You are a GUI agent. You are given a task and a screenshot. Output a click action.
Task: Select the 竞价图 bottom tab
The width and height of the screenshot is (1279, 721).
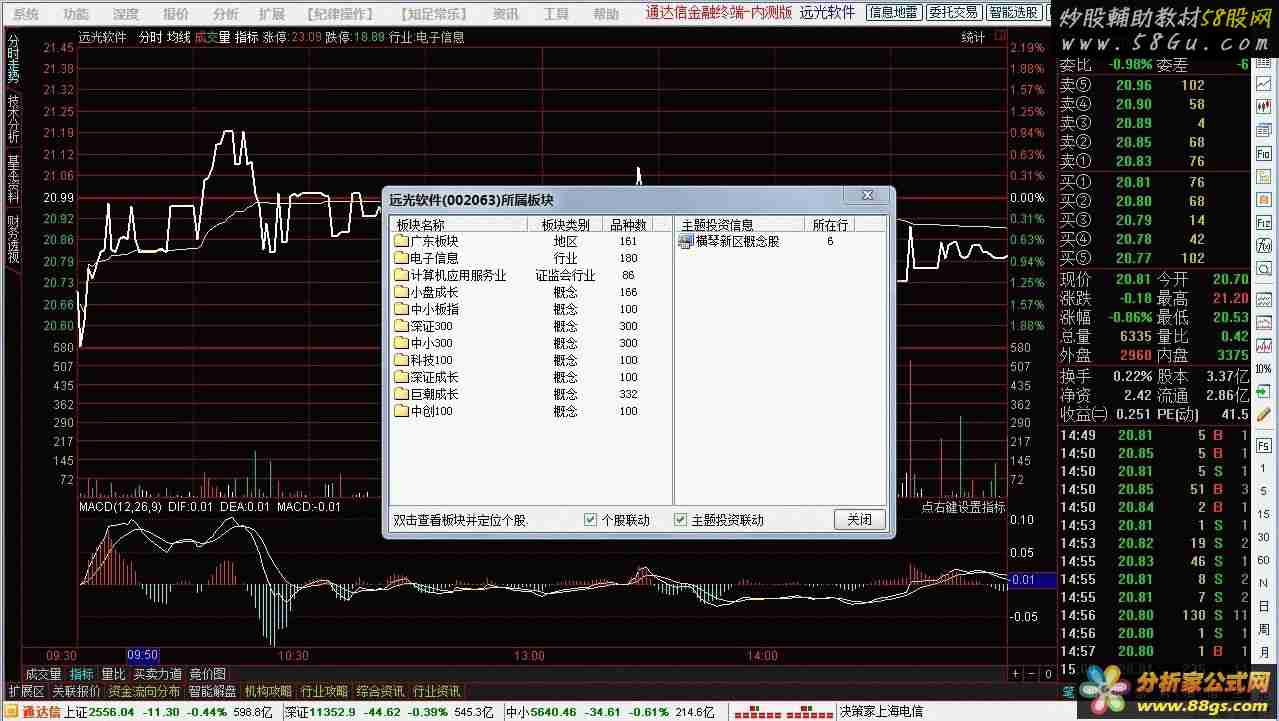tap(207, 675)
